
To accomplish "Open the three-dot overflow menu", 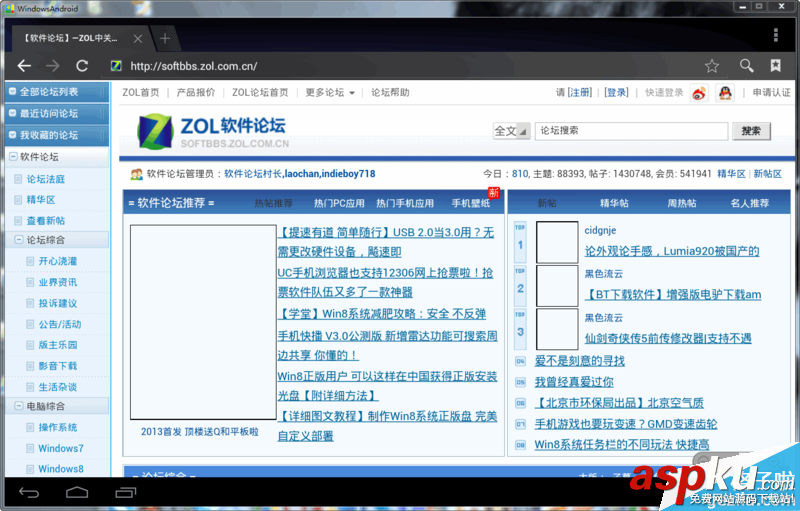I will 776,35.
